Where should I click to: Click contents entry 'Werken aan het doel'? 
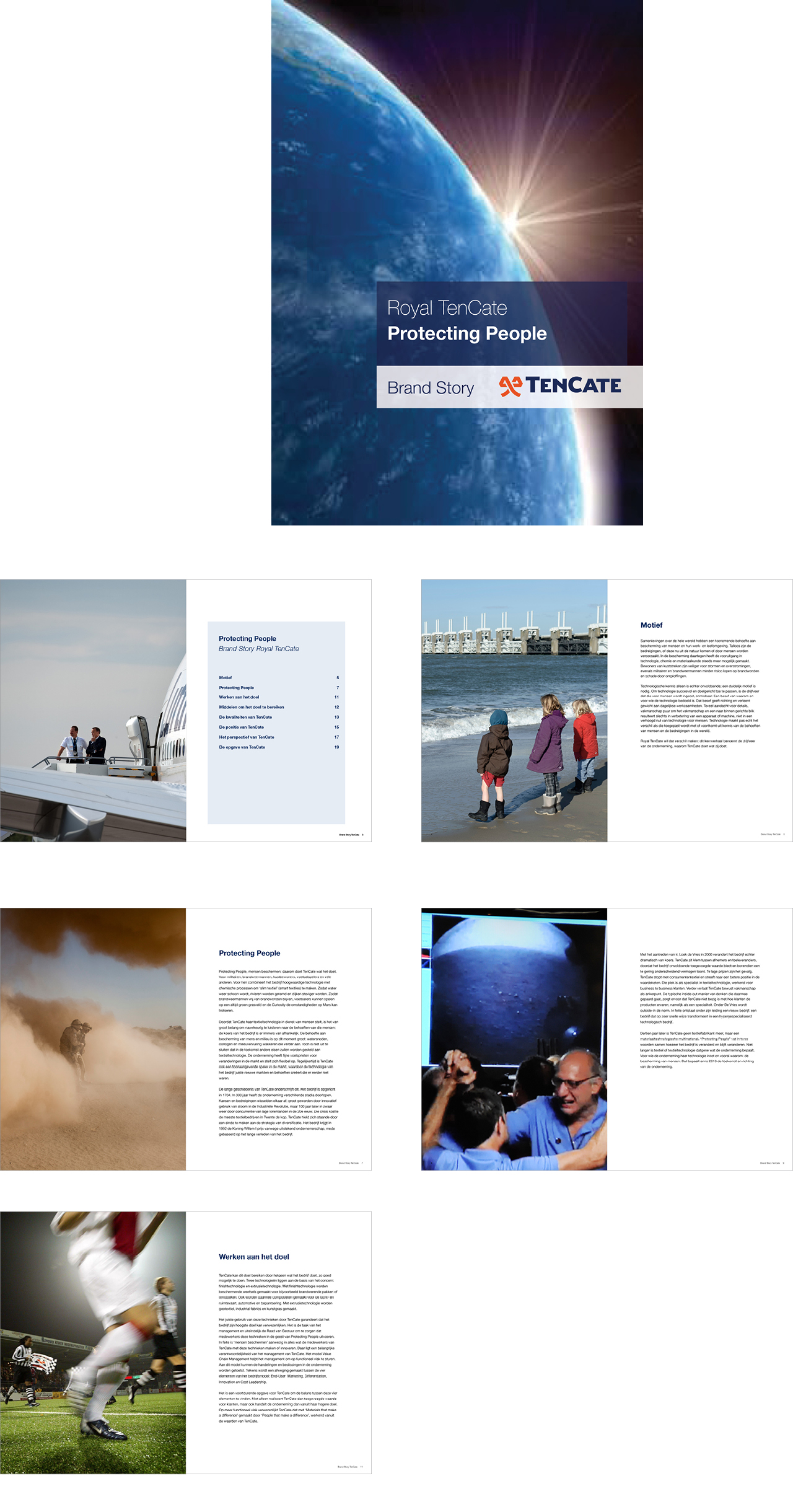[x=239, y=697]
